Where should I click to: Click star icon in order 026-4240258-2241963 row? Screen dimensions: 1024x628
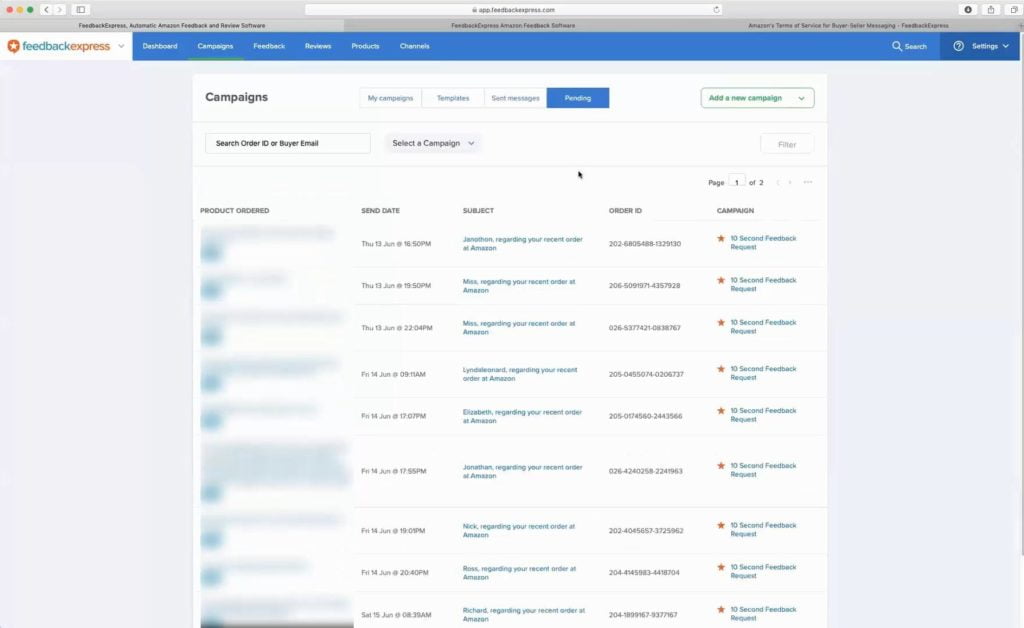point(721,465)
